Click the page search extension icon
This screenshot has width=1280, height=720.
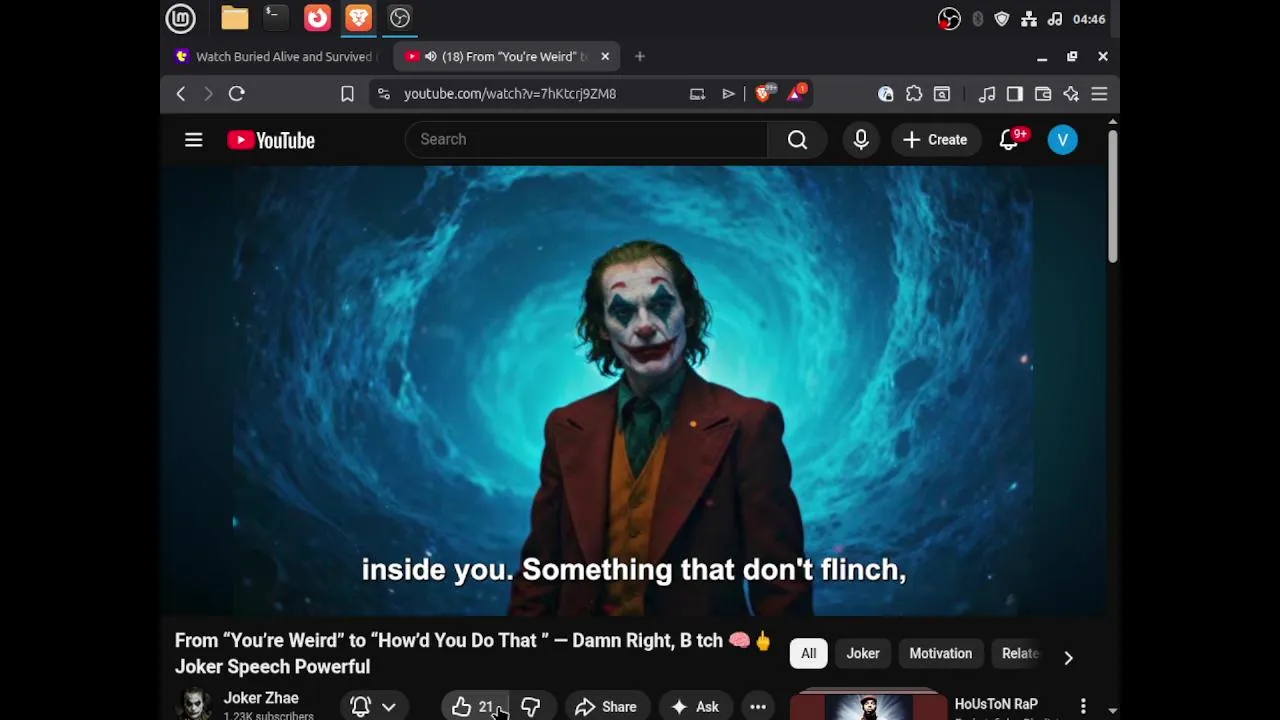click(x=942, y=94)
